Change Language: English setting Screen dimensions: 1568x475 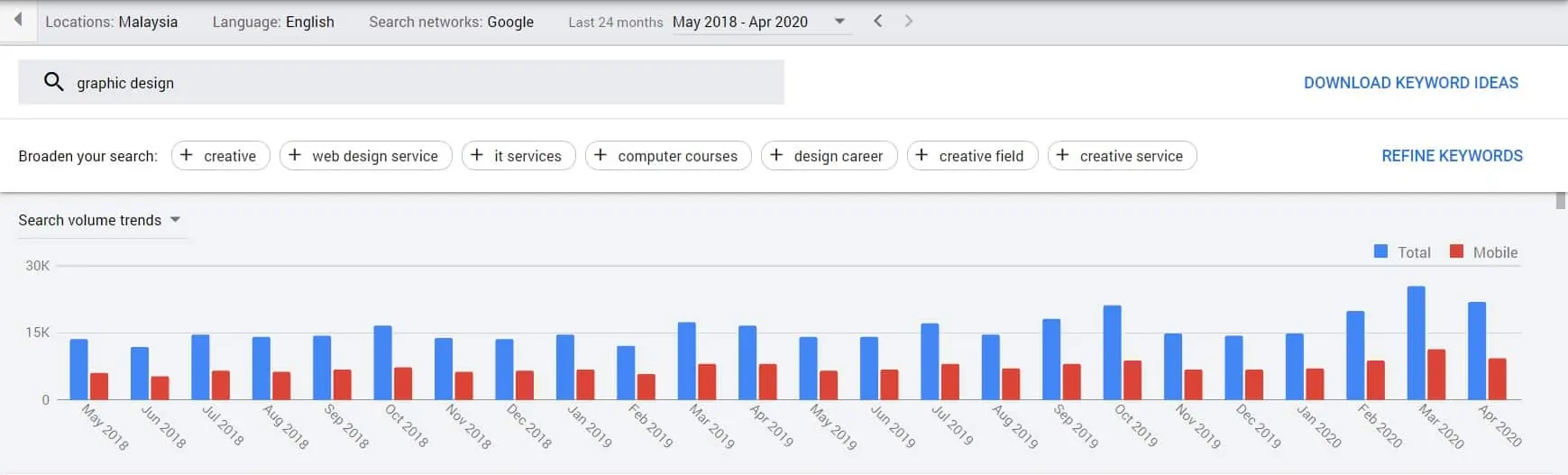tap(273, 22)
